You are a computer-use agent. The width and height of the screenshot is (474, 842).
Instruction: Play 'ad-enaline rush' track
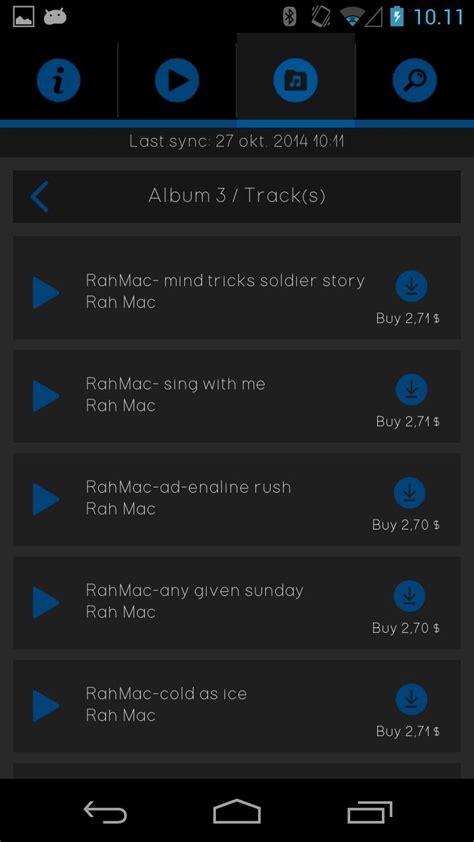coord(46,499)
